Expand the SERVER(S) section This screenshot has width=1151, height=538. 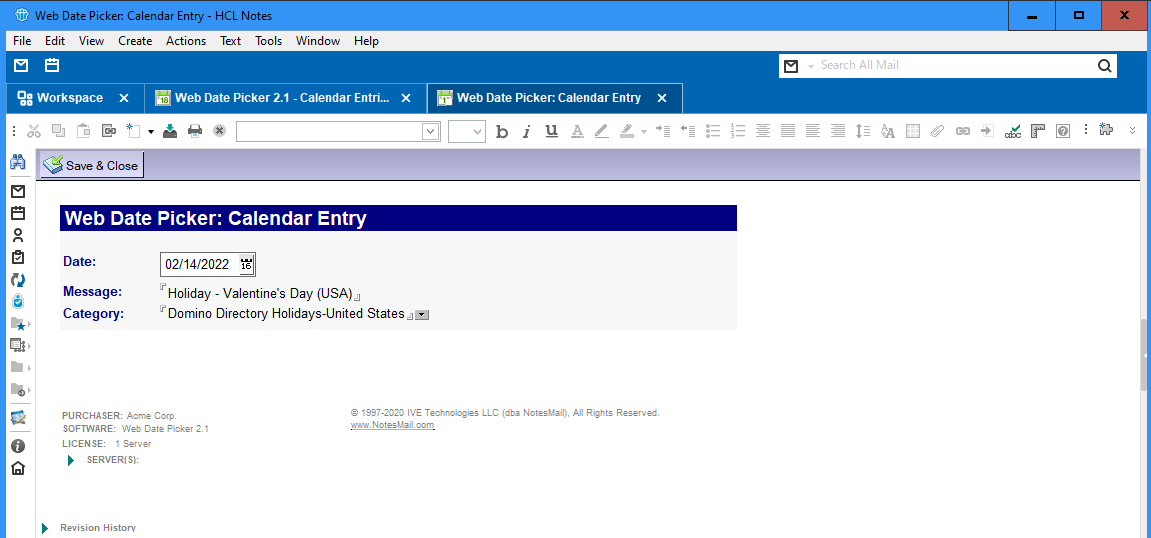pos(71,460)
